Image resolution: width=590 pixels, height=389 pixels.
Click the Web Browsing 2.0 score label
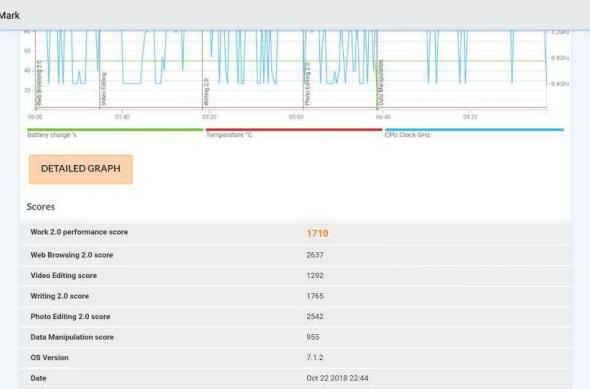pos(72,255)
